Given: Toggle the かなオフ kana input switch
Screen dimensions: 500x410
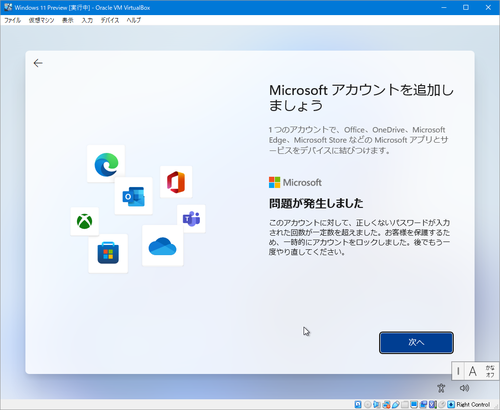Looking at the screenshot, I should [490, 371].
